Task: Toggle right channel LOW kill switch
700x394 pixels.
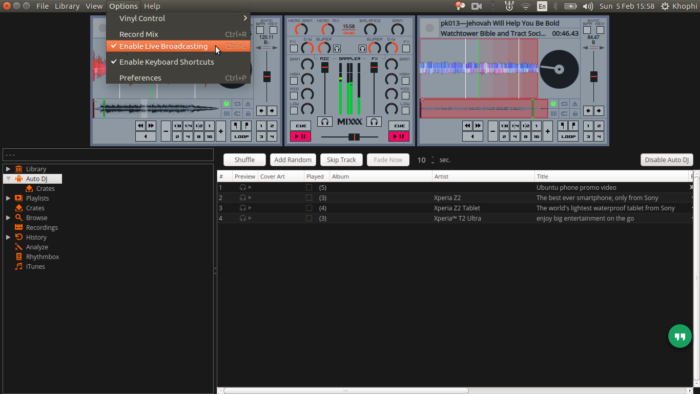Action: point(405,110)
